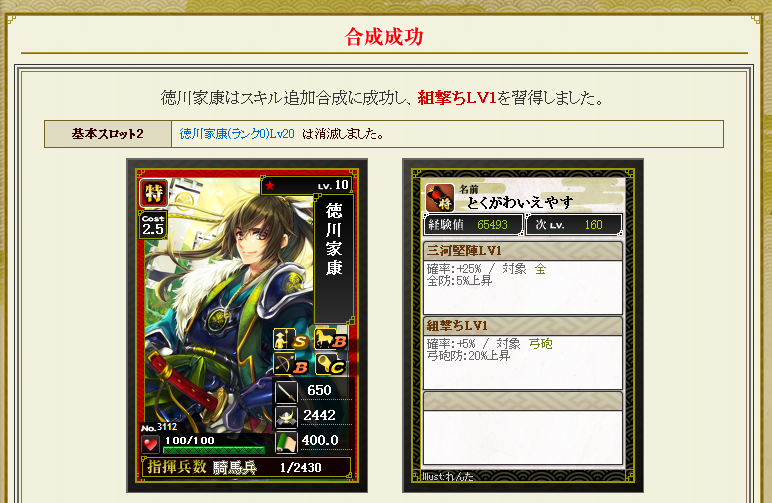Viewport: 772px width, 503px height.
Task: Click the green 100/100 HP bar
Action: click(x=214, y=450)
